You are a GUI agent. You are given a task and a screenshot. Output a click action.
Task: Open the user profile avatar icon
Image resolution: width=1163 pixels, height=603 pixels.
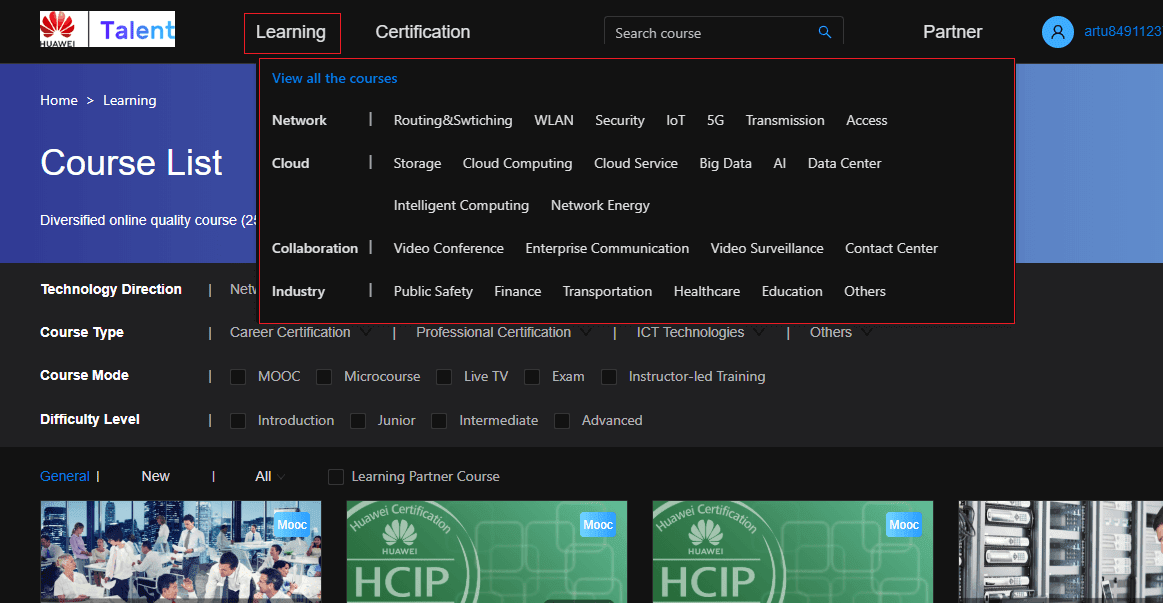1057,32
